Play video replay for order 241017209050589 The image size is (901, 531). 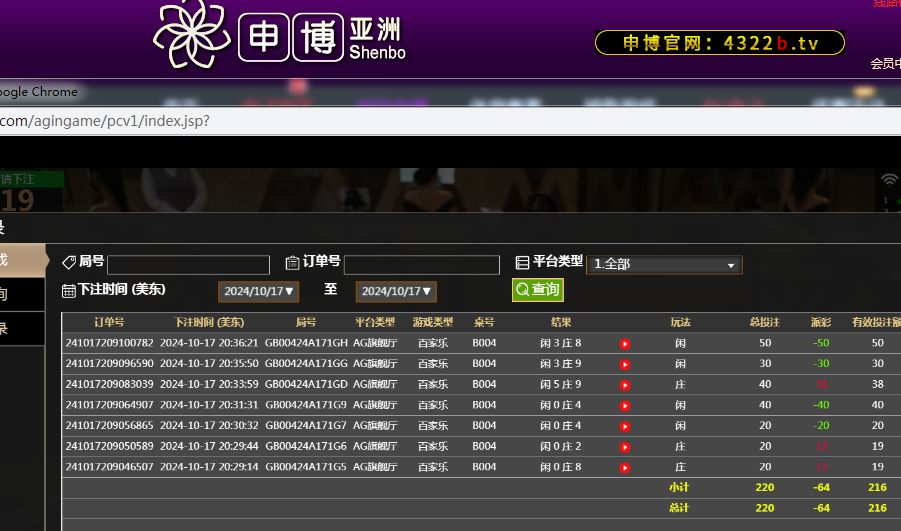(x=625, y=447)
